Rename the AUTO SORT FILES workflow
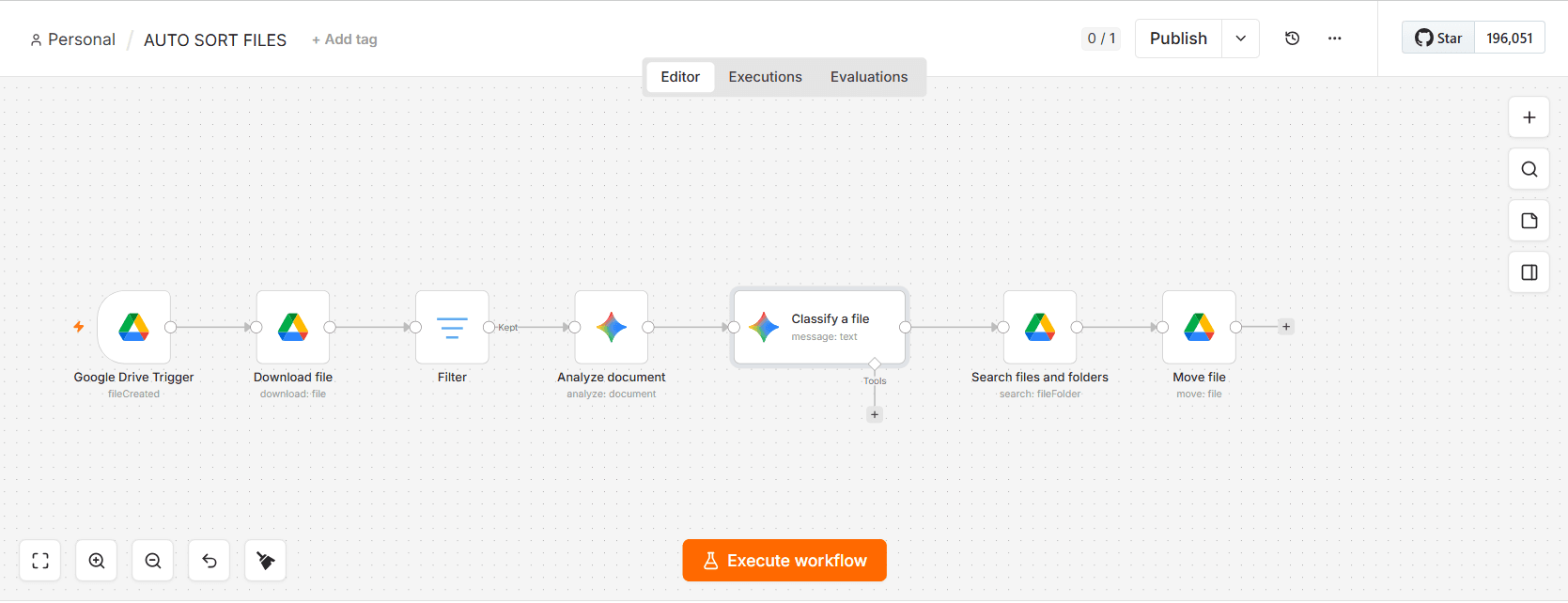The image size is (1568, 603). [215, 39]
